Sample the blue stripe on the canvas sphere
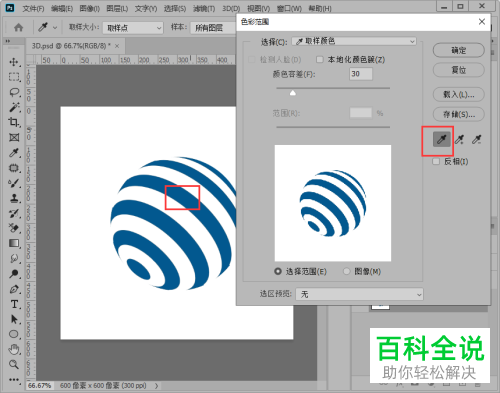 coord(182,197)
